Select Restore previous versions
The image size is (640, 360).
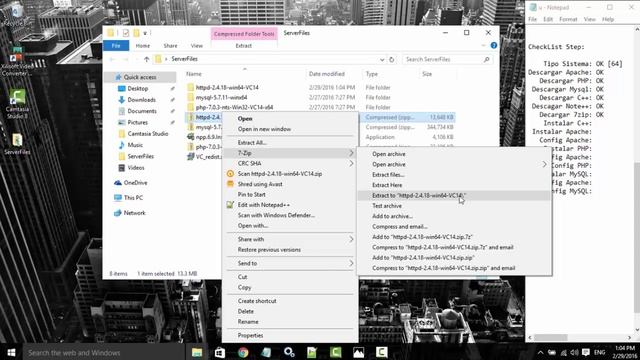pos(269,250)
